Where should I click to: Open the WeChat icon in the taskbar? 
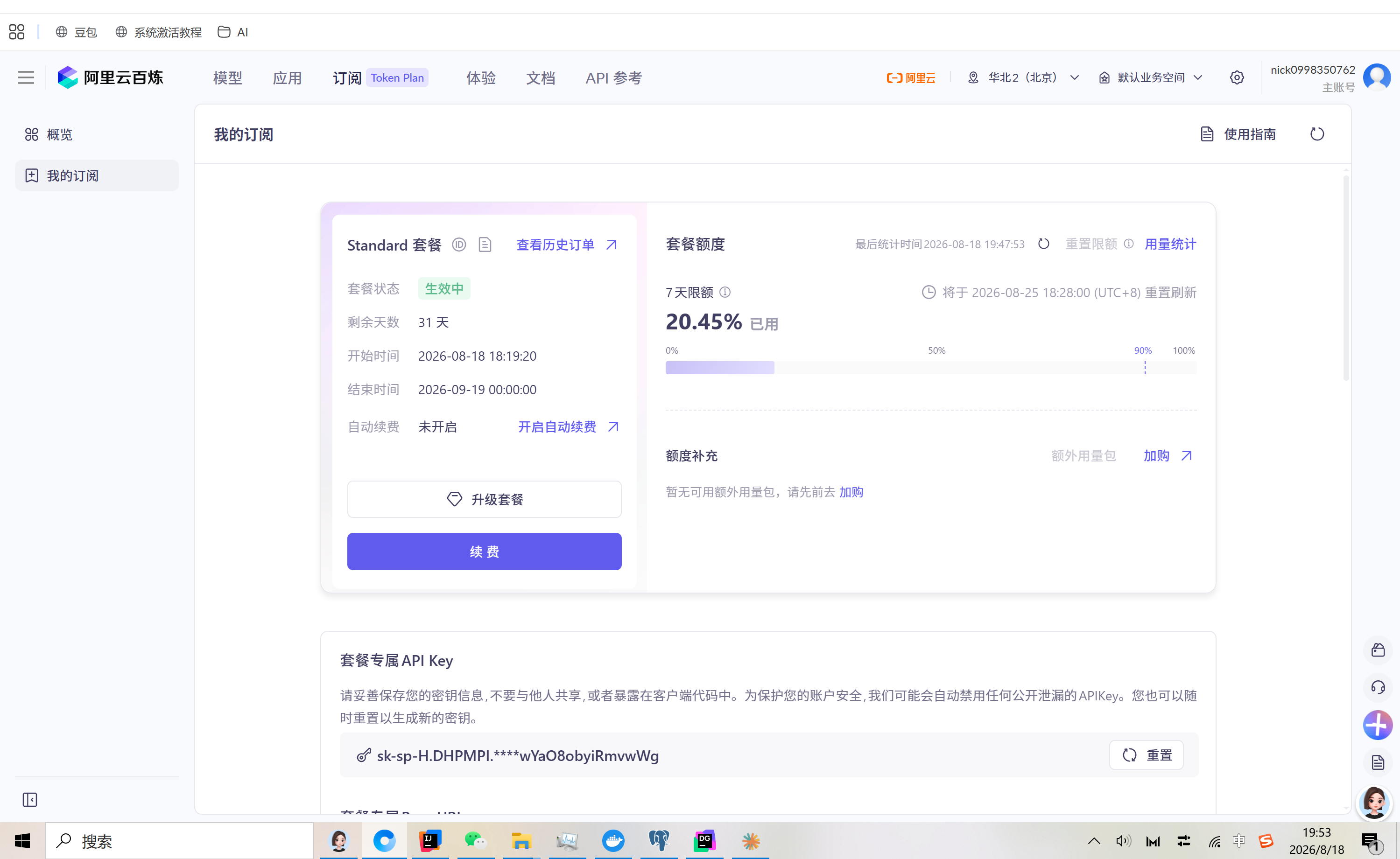[x=475, y=841]
